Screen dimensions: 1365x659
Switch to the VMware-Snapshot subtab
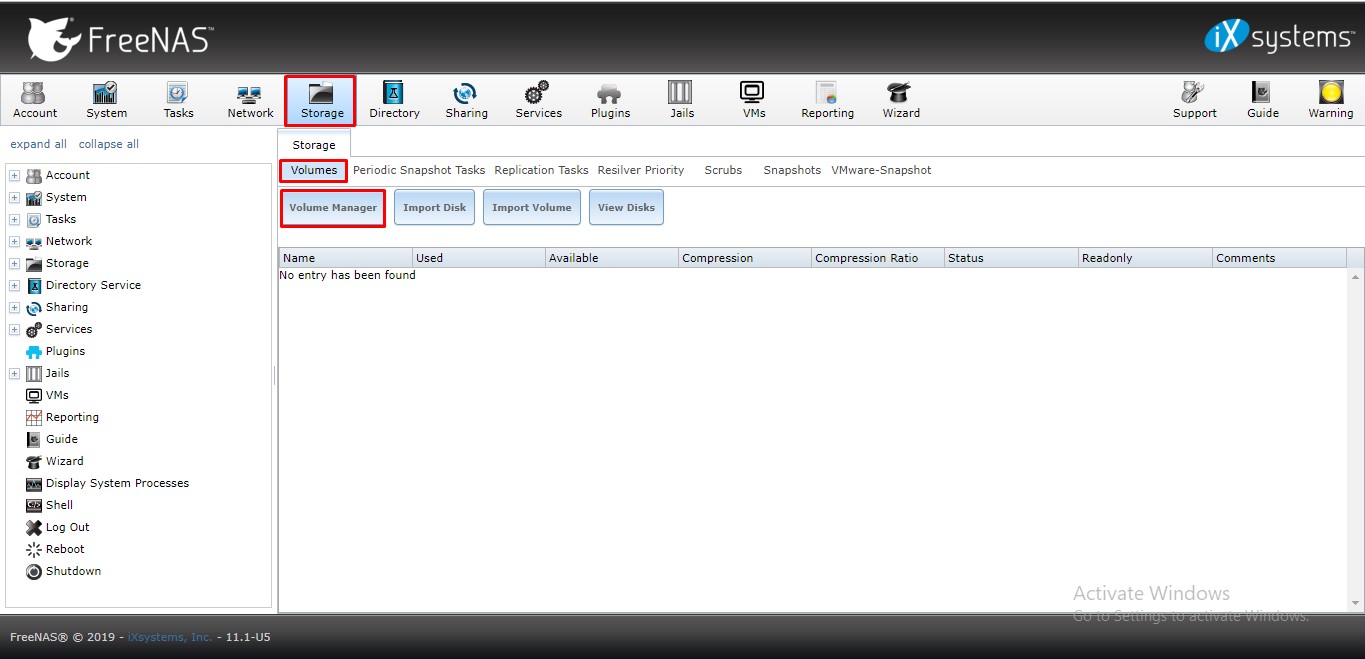pos(881,170)
